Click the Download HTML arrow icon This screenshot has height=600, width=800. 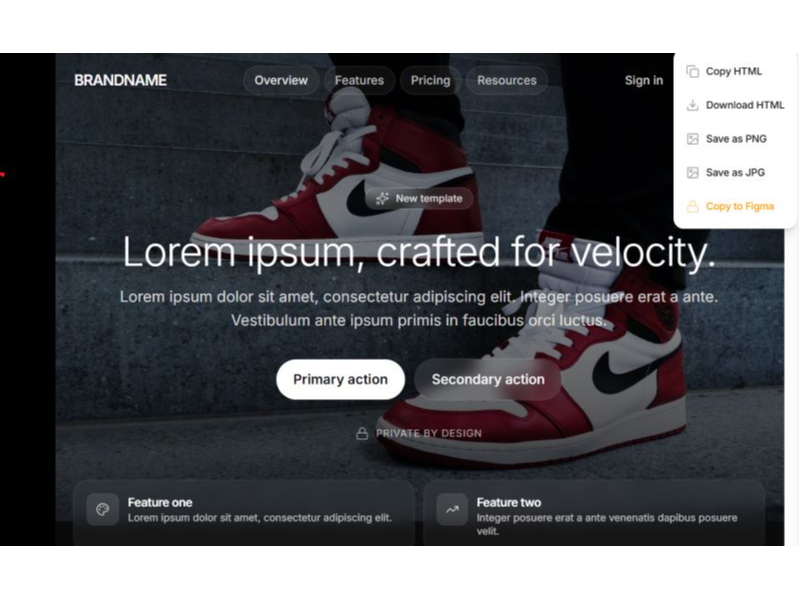click(x=692, y=105)
